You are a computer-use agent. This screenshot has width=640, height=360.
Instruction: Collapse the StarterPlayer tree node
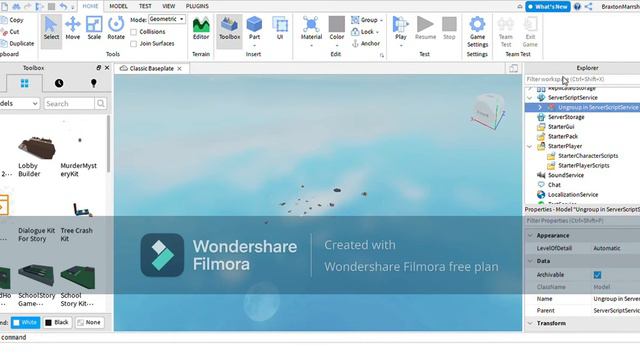[530, 146]
